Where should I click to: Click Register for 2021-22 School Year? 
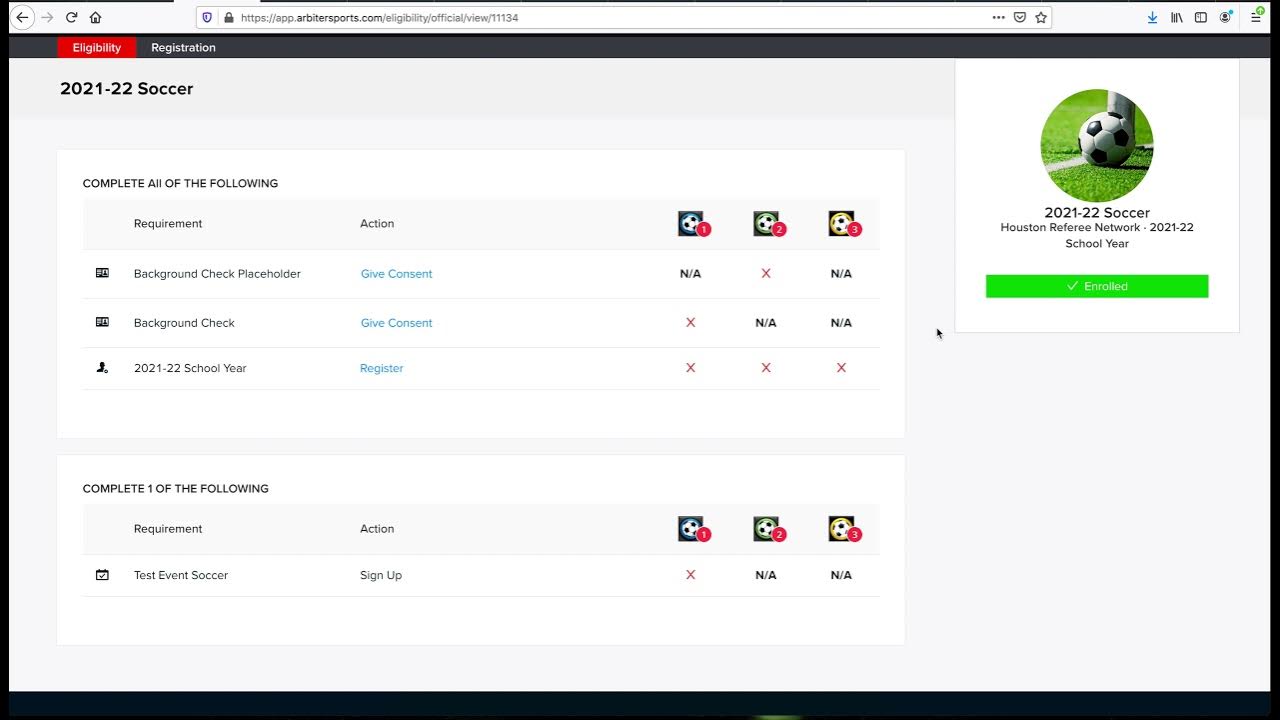(381, 368)
